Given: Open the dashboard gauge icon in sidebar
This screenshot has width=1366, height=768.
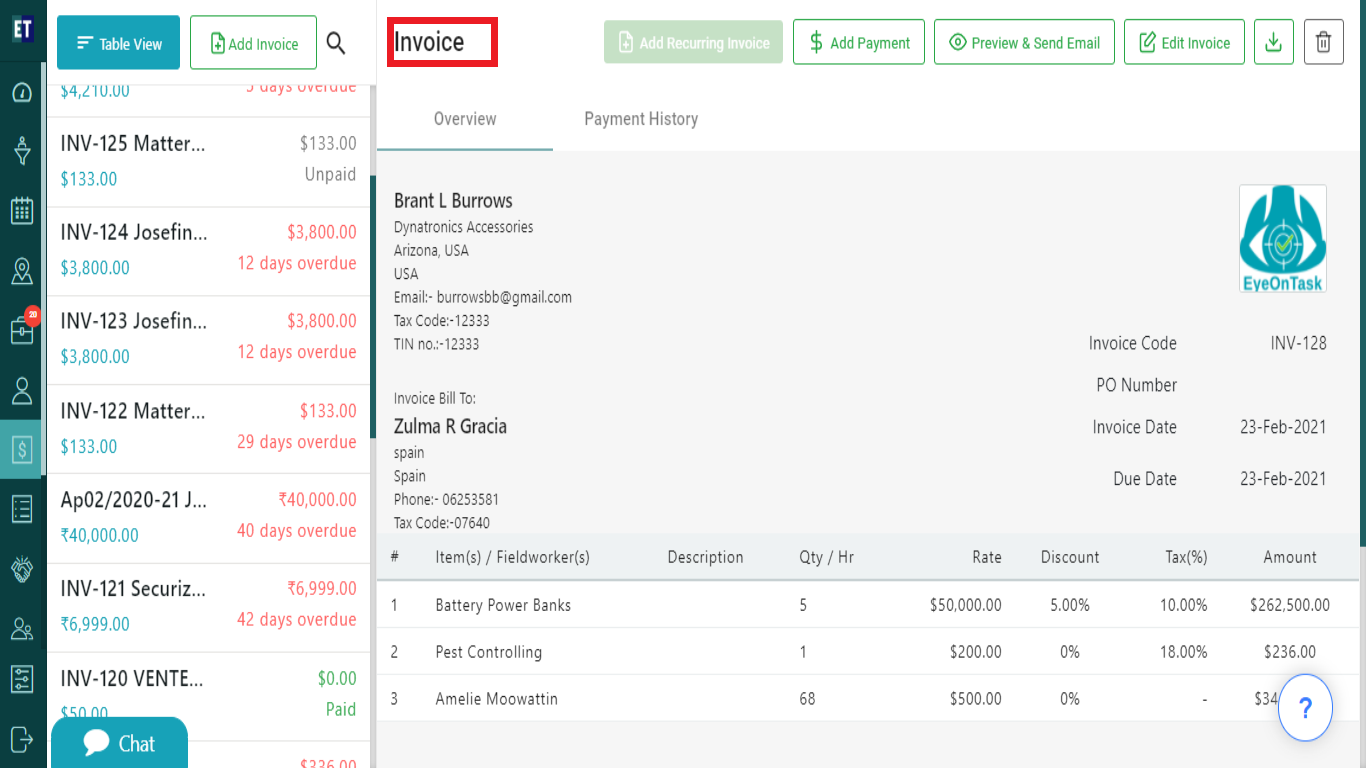Looking at the screenshot, I should coord(22,93).
